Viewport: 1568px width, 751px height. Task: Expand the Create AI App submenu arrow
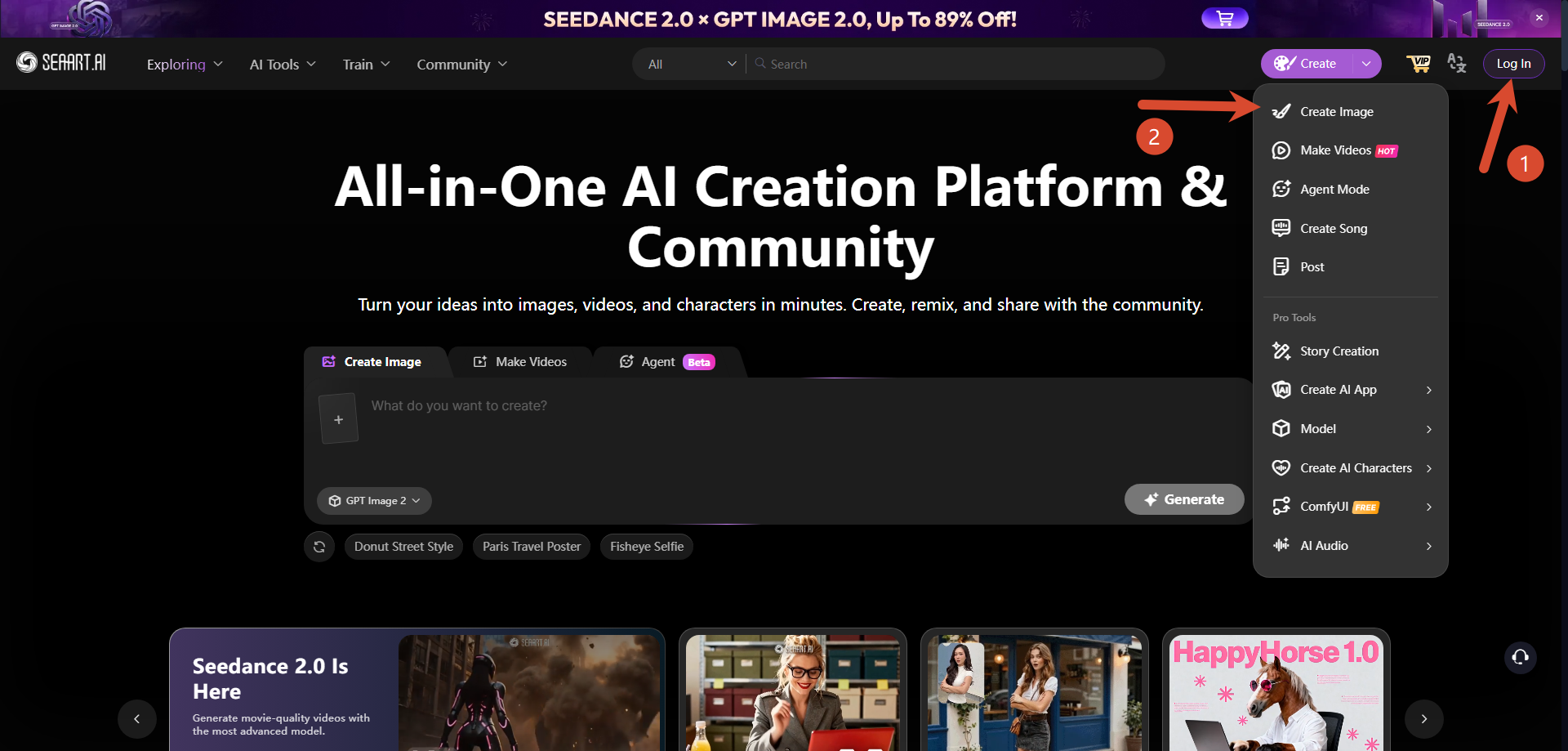[1428, 390]
